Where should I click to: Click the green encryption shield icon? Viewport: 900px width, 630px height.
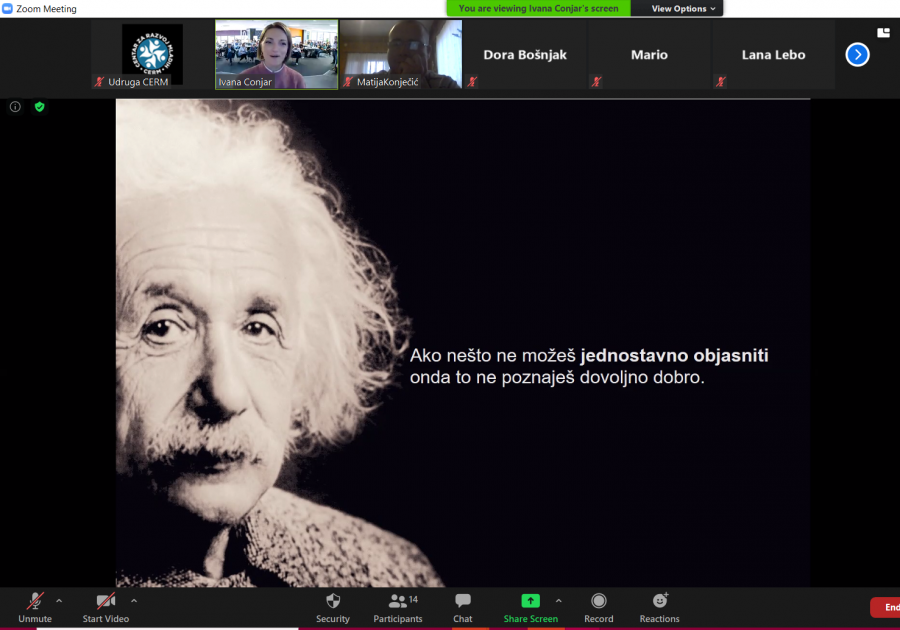[40, 107]
